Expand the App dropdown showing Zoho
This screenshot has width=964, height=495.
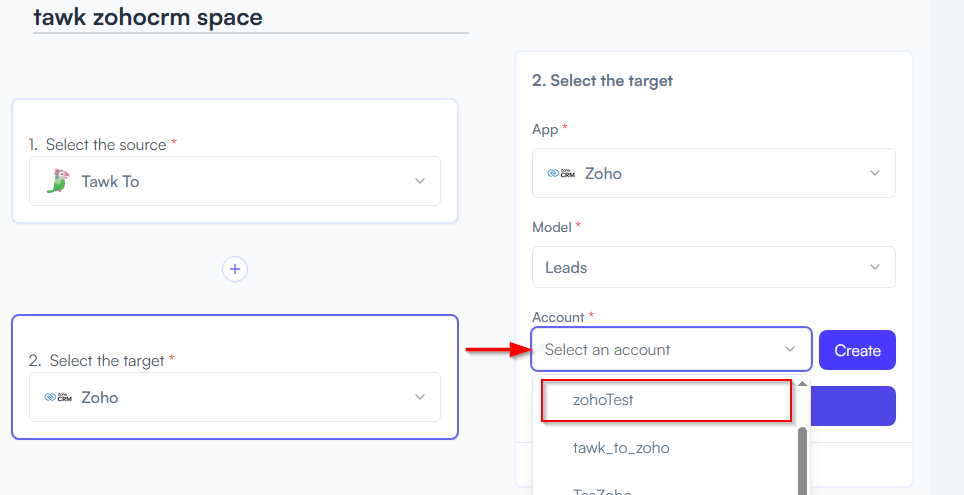tap(713, 173)
